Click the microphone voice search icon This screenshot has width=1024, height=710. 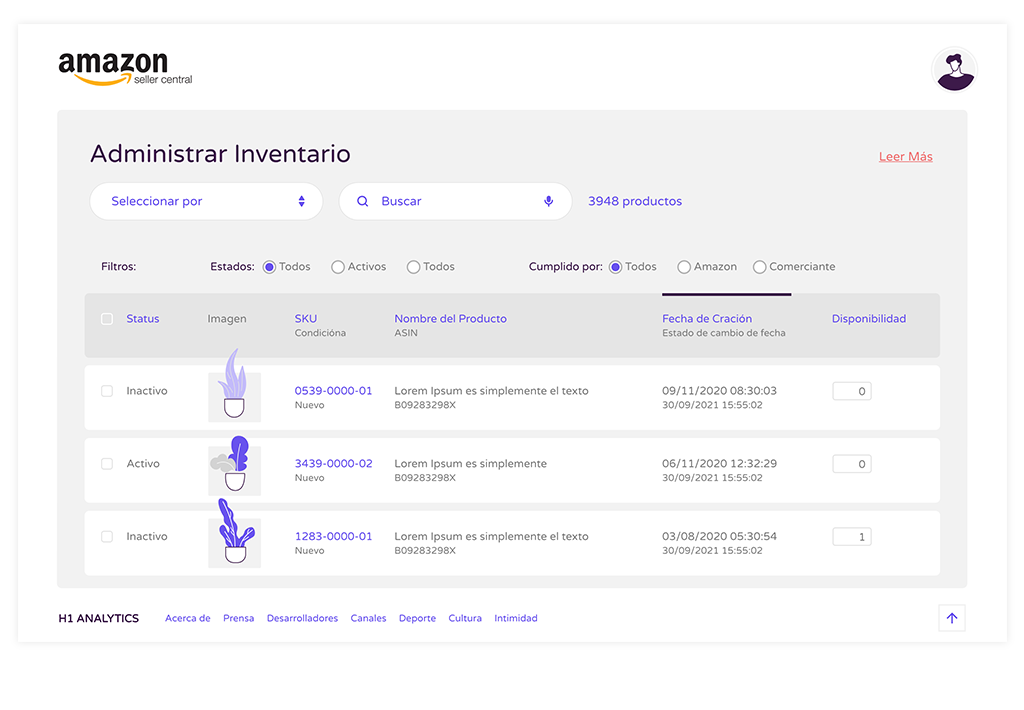click(548, 201)
